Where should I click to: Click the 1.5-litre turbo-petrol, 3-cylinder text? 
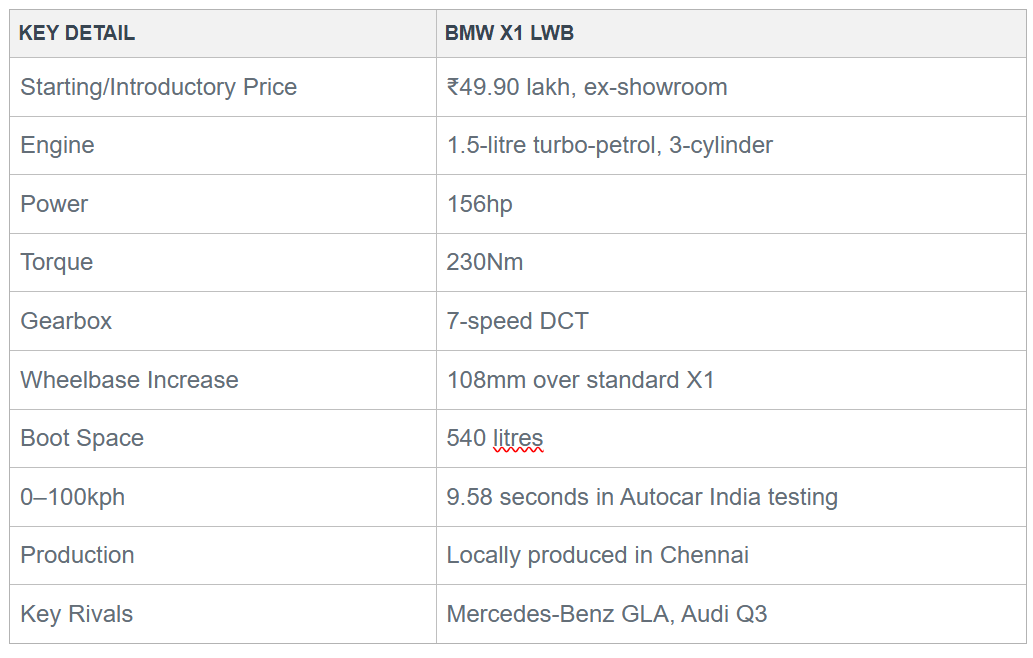pyautogui.click(x=609, y=146)
